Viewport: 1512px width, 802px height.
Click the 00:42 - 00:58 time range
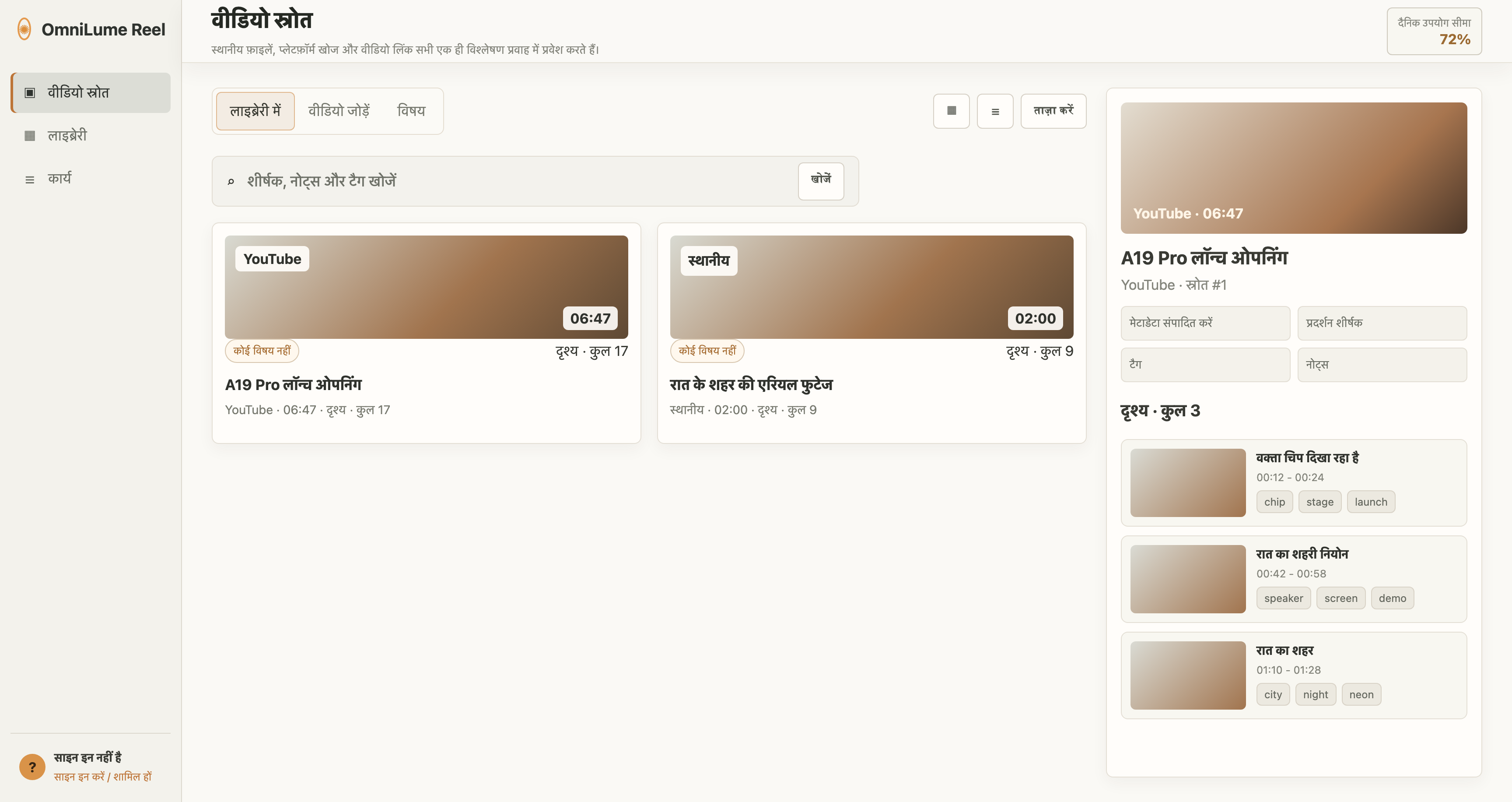click(x=1291, y=573)
